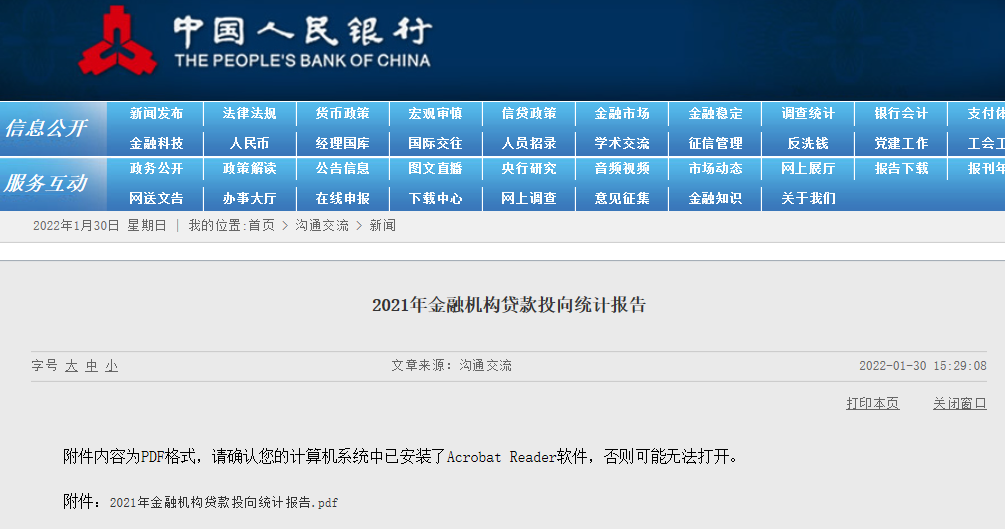Image resolution: width=1005 pixels, height=529 pixels.
Task: Open 人民币 navigation item
Action: click(249, 143)
